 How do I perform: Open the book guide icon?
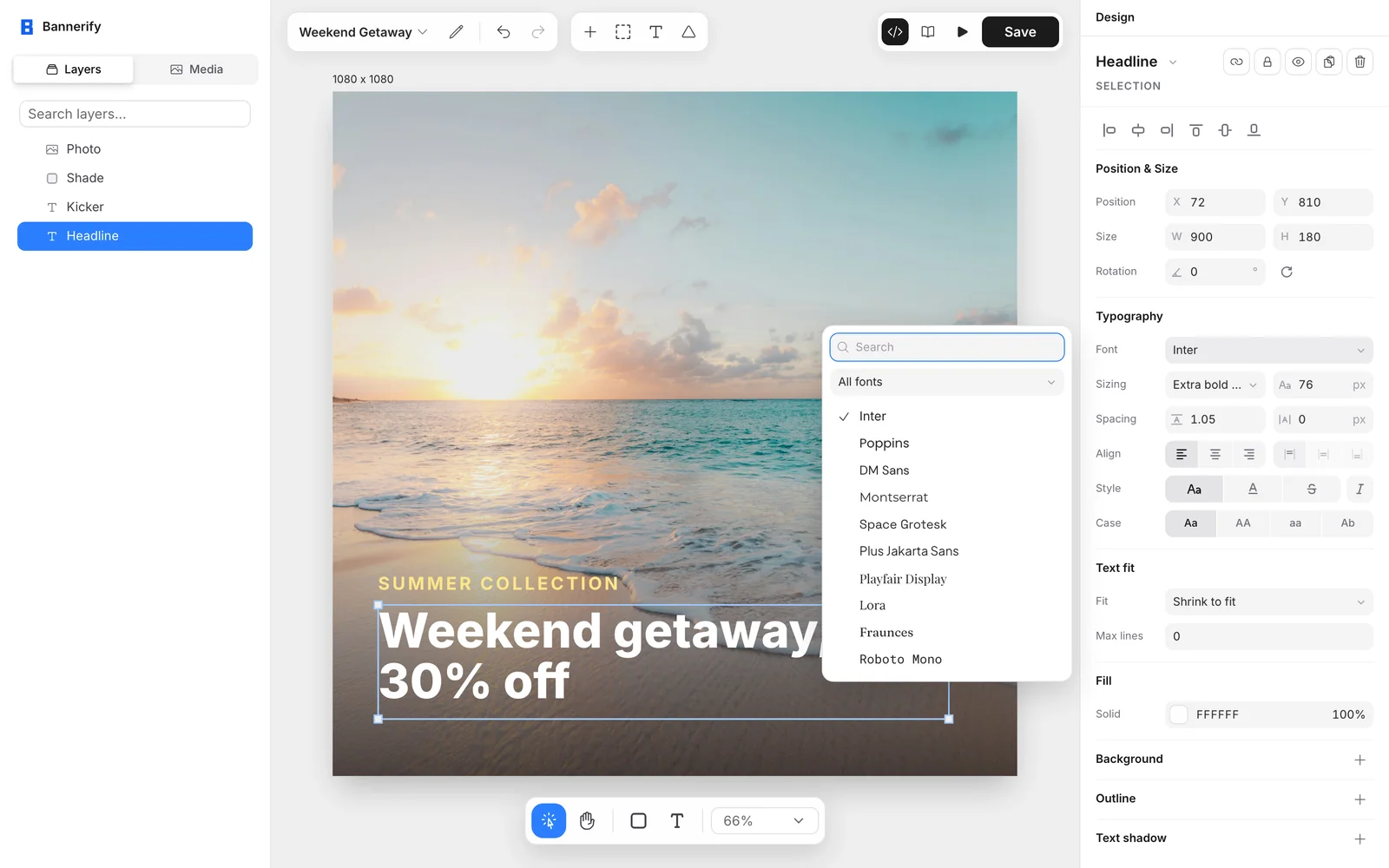tap(928, 32)
